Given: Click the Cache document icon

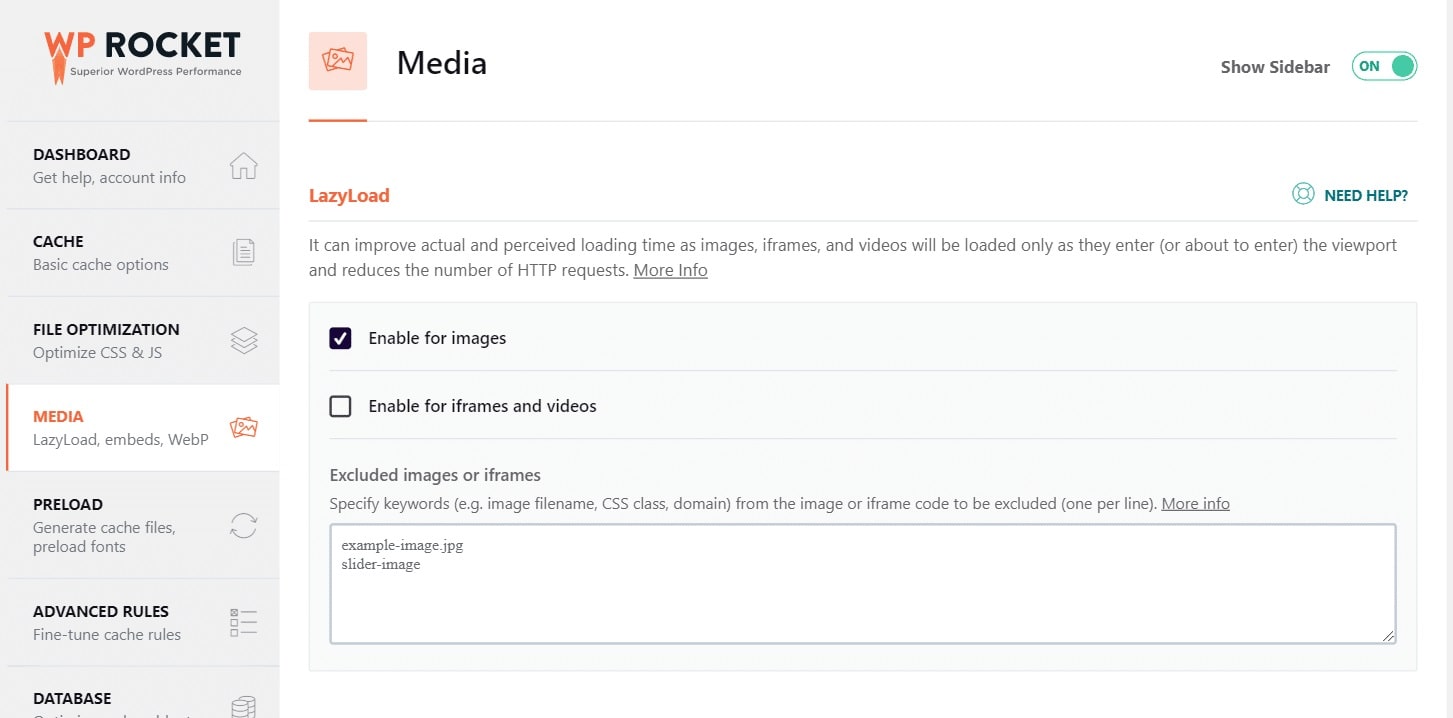Looking at the screenshot, I should click(244, 253).
